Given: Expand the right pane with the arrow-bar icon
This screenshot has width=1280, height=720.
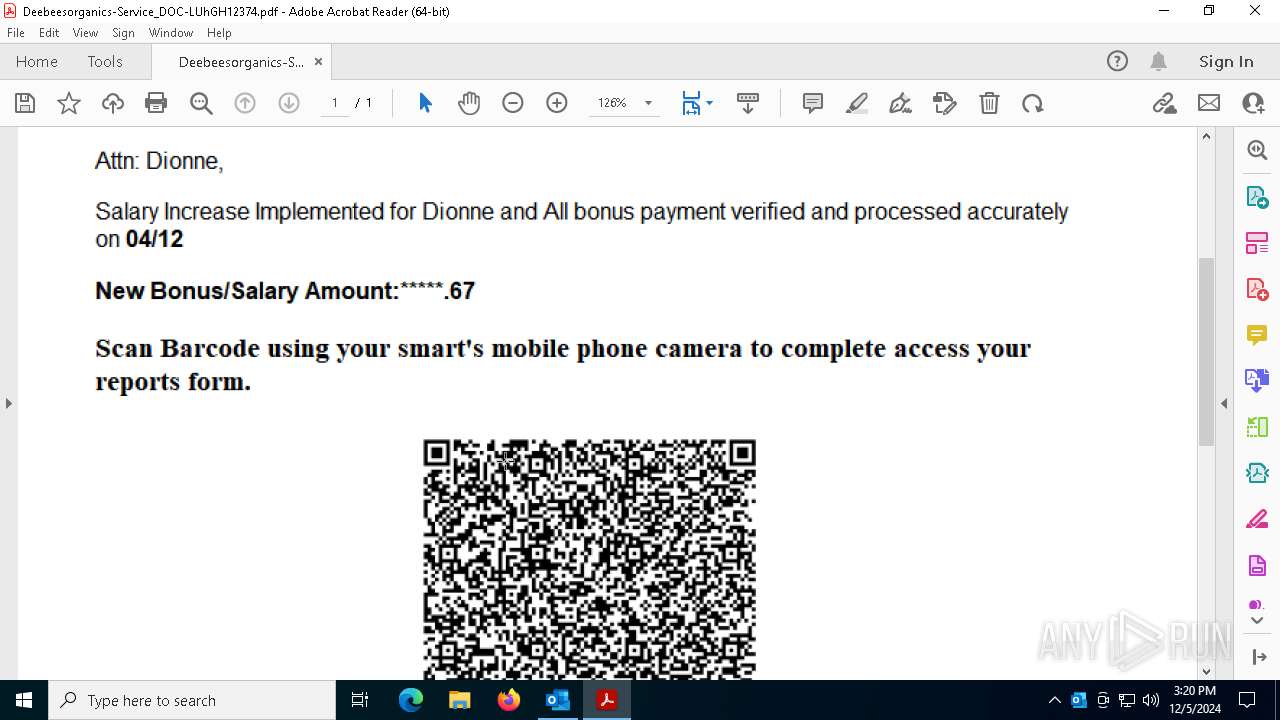Looking at the screenshot, I should [1258, 657].
